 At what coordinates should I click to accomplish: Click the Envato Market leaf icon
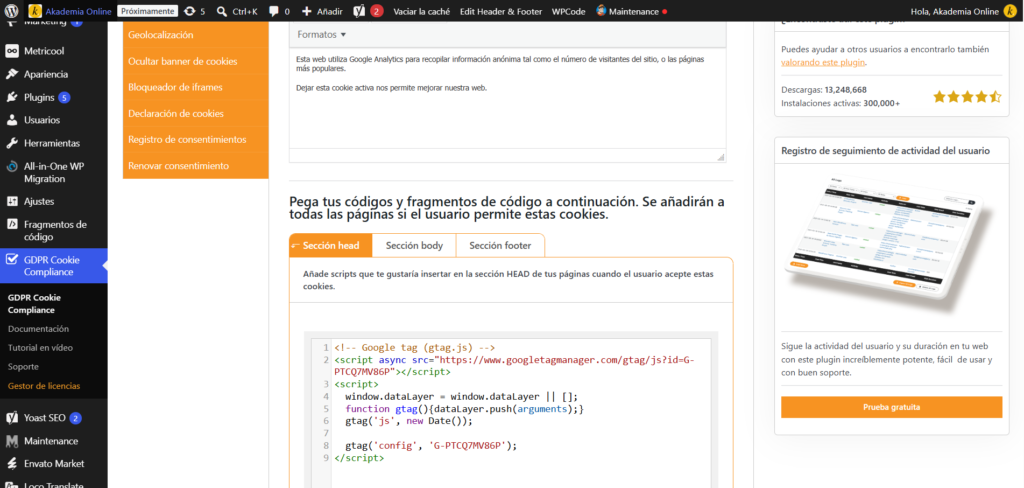(12, 464)
